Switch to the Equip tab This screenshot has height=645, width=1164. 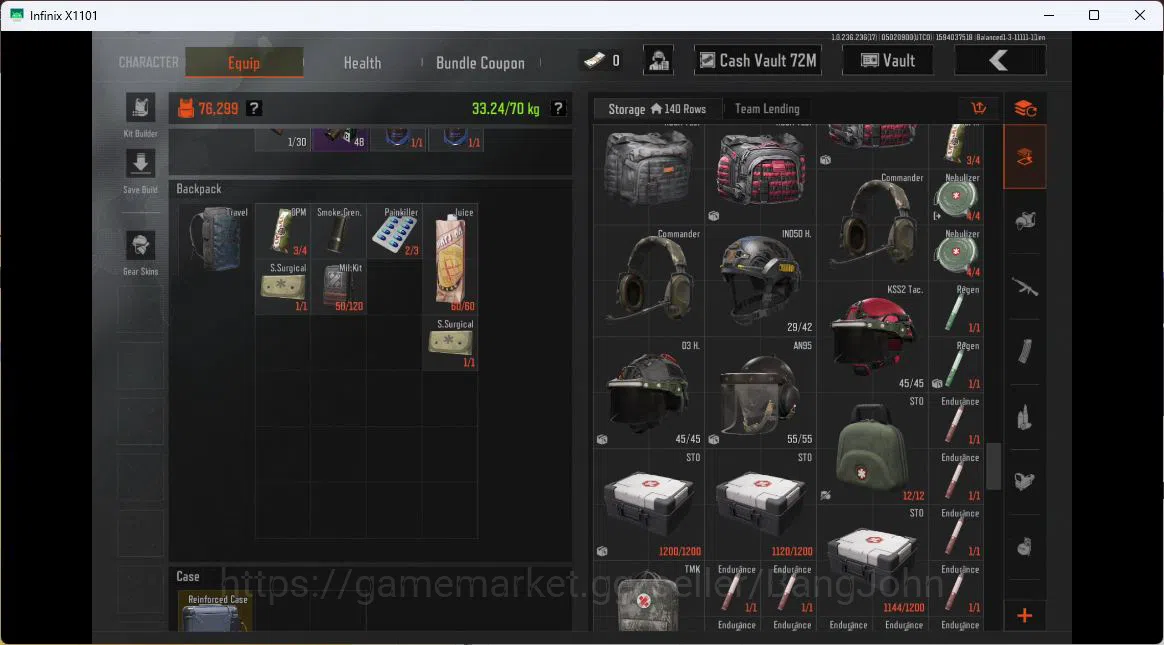click(x=244, y=62)
